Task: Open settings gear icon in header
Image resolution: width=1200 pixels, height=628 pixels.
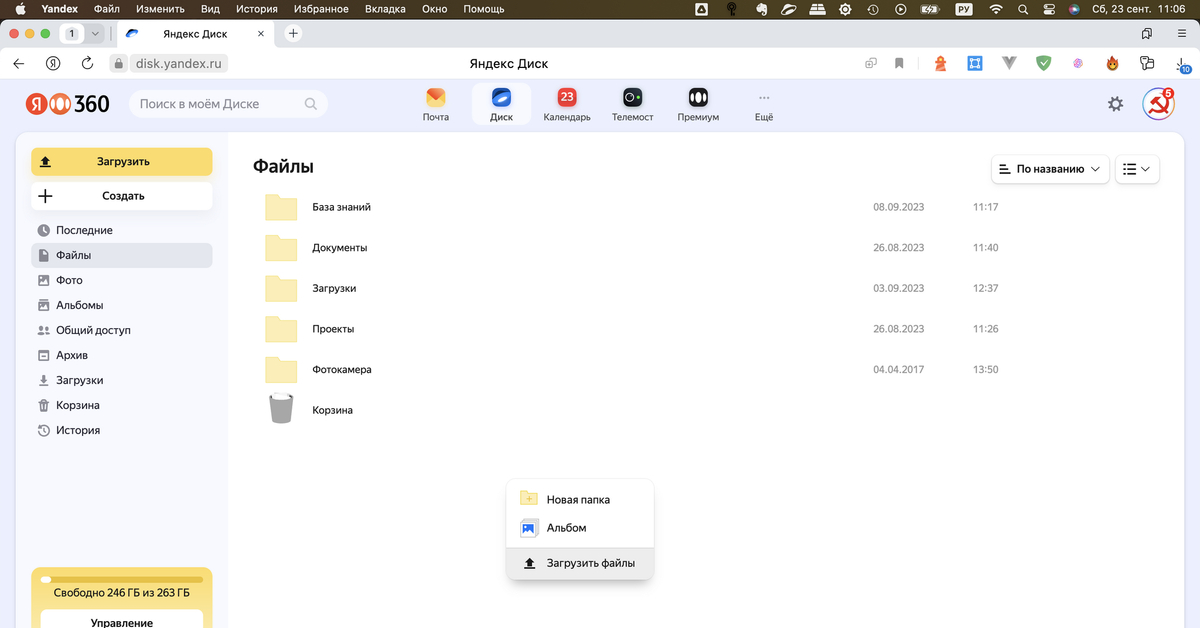Action: point(1115,104)
